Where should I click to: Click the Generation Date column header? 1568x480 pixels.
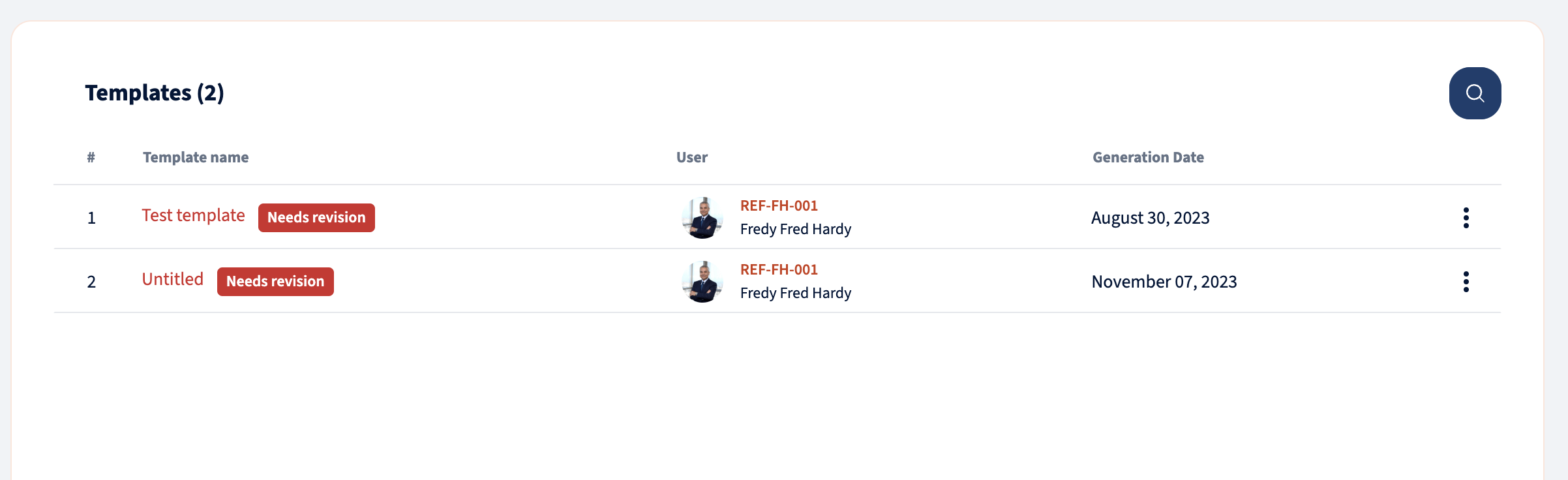click(x=1148, y=158)
